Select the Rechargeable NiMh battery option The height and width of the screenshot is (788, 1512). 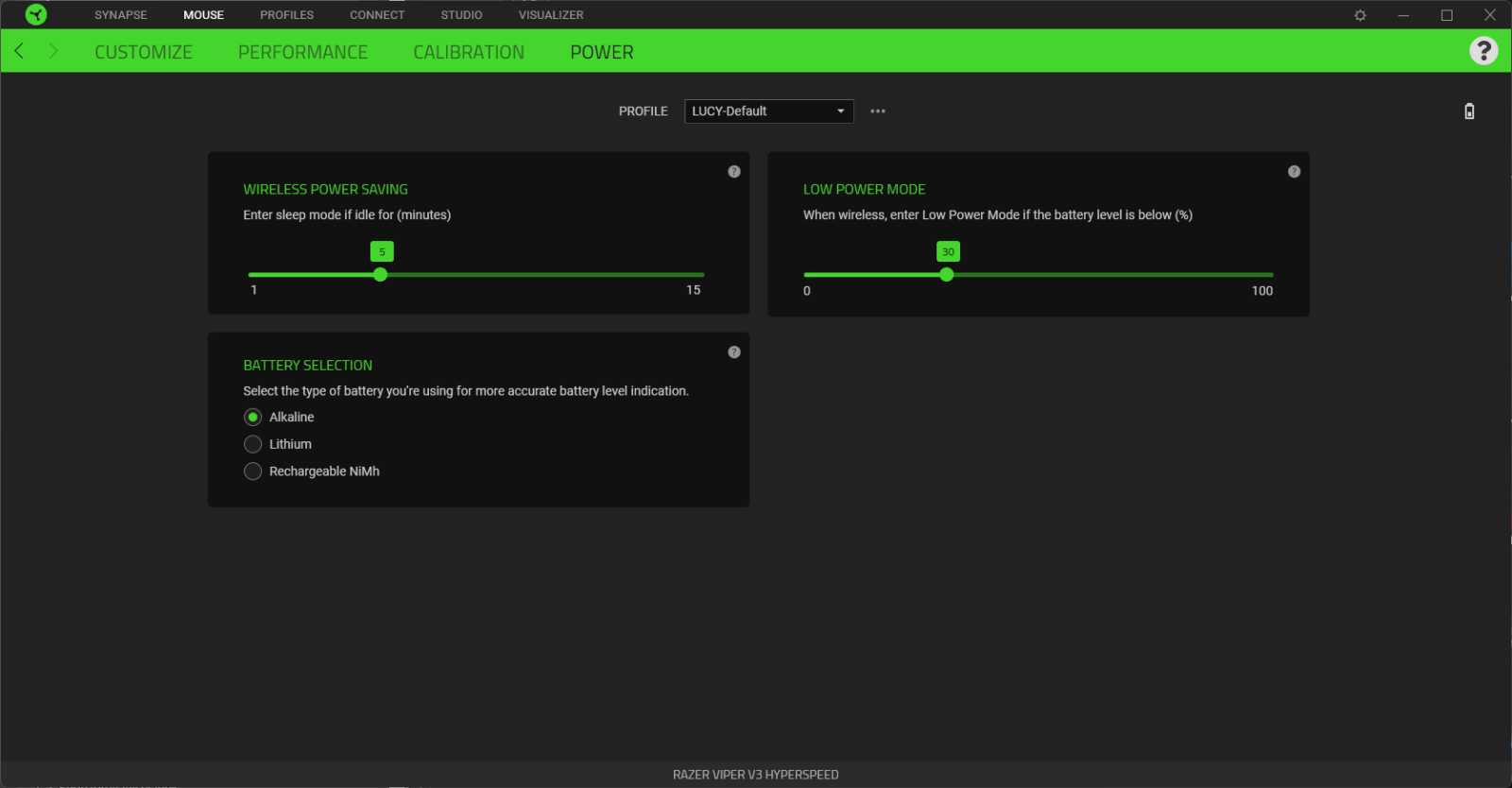(x=252, y=471)
